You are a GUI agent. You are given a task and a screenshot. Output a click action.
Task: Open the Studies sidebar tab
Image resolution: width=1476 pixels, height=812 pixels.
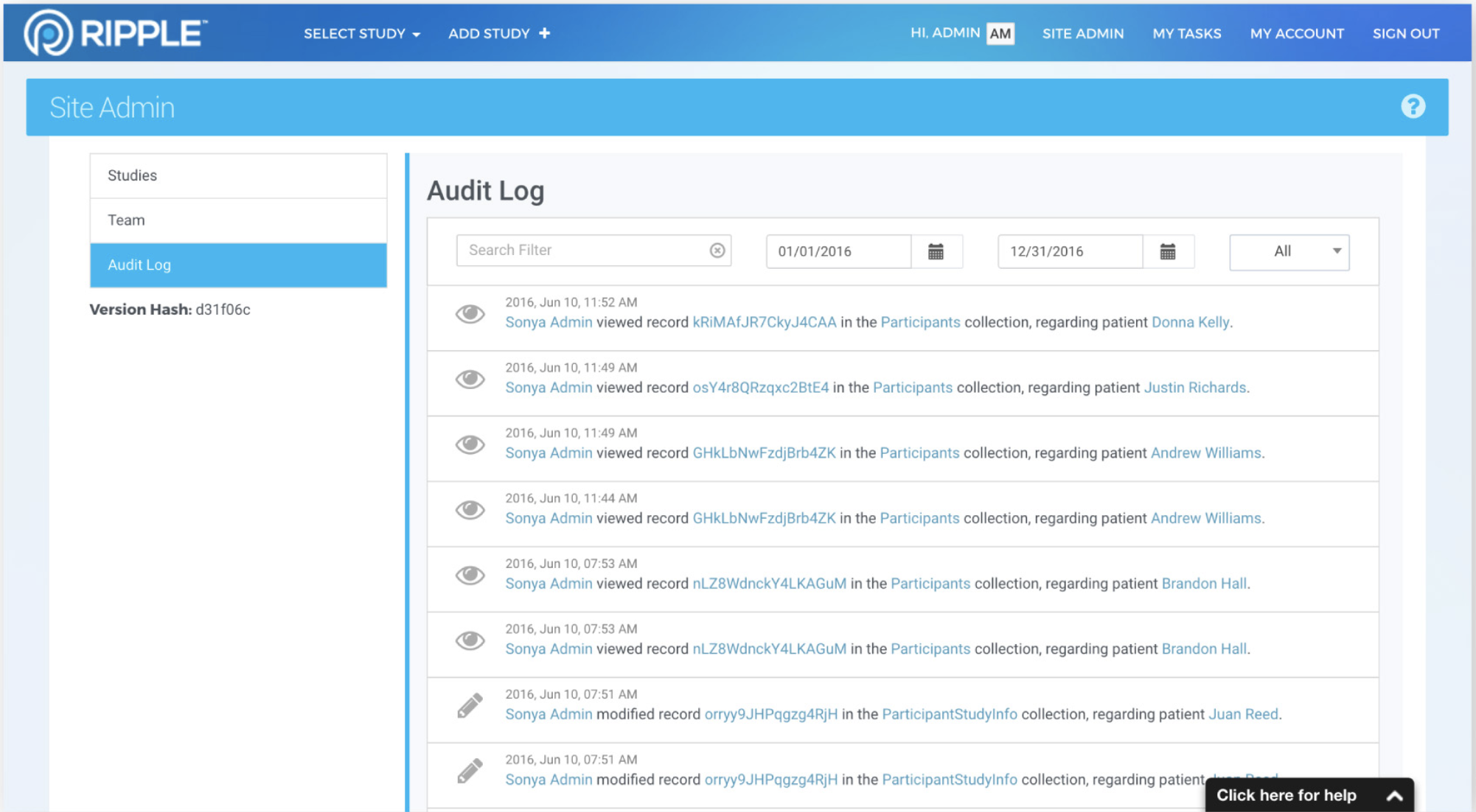pyautogui.click(x=238, y=175)
